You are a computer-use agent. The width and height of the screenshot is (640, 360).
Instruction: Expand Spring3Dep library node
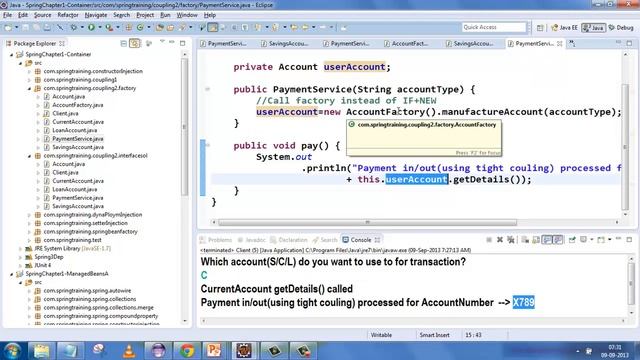[x=20, y=257]
